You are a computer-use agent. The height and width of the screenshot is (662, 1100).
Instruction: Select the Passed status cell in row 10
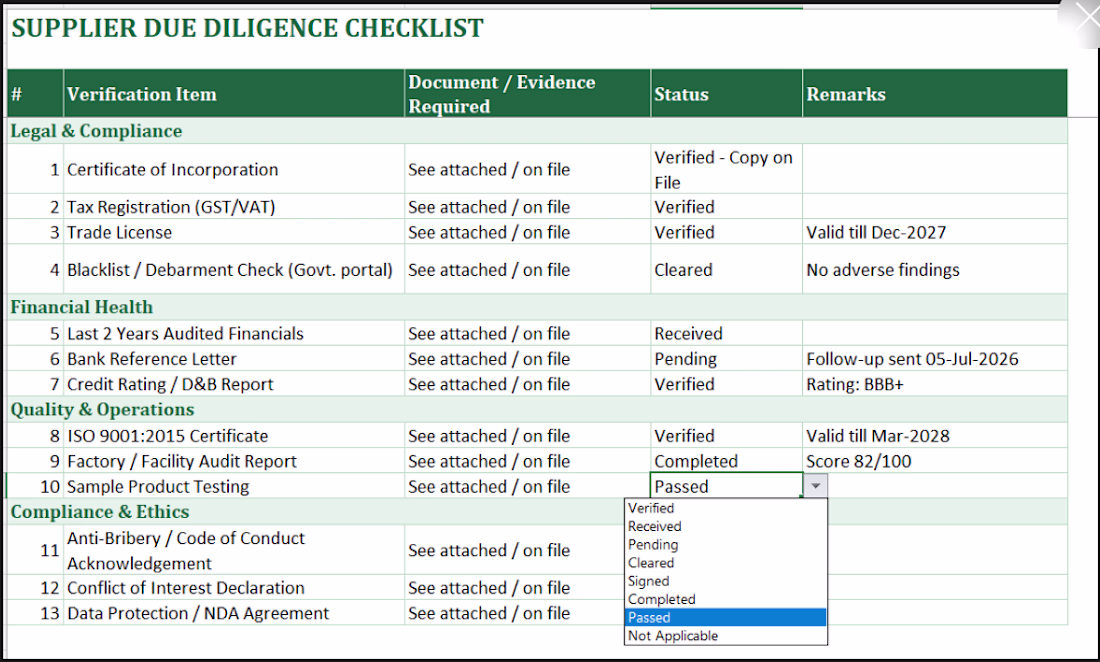pos(727,486)
